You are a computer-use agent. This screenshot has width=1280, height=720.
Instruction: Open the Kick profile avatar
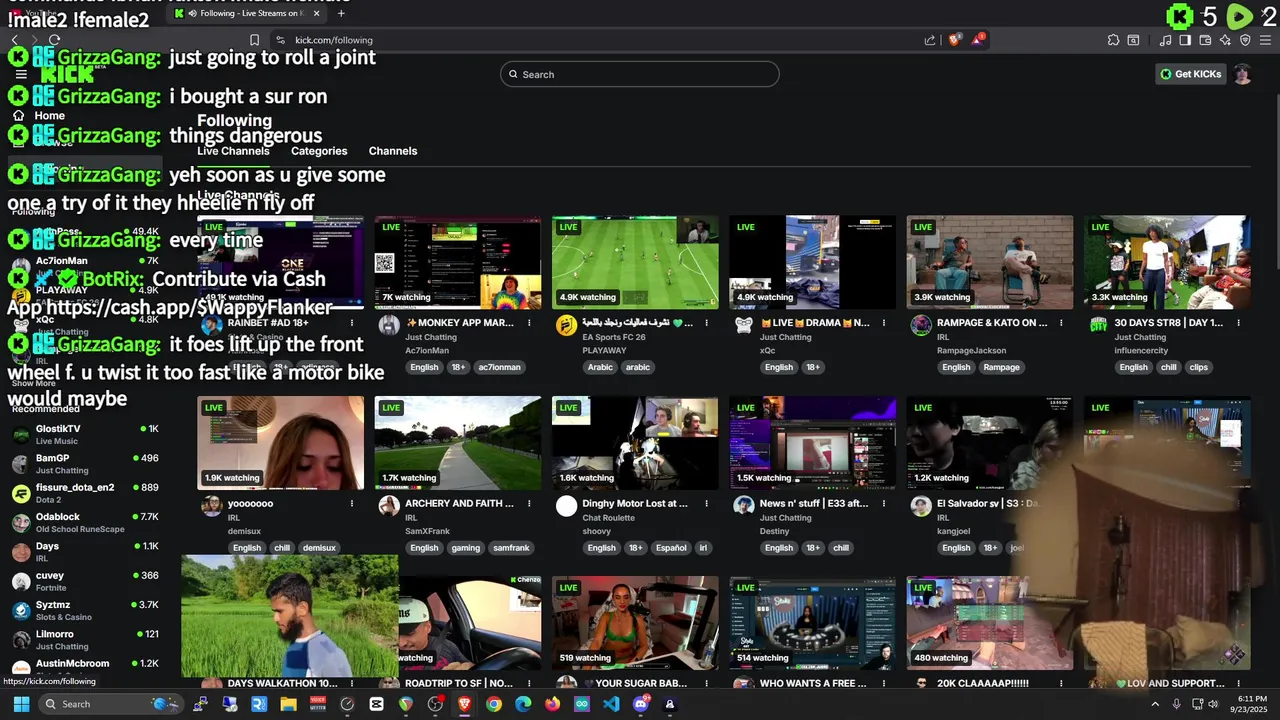1242,74
